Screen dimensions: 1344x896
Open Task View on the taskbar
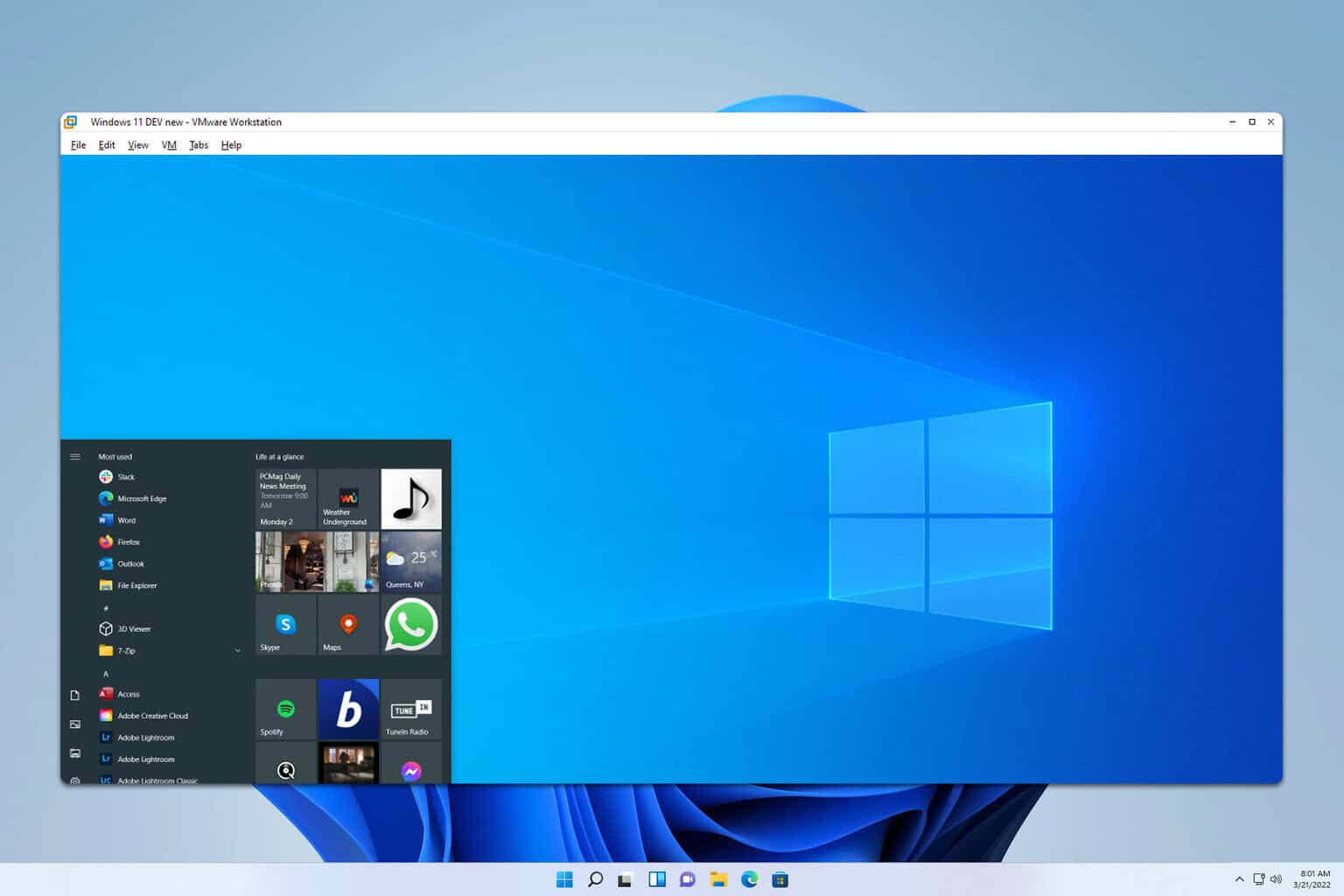626,879
